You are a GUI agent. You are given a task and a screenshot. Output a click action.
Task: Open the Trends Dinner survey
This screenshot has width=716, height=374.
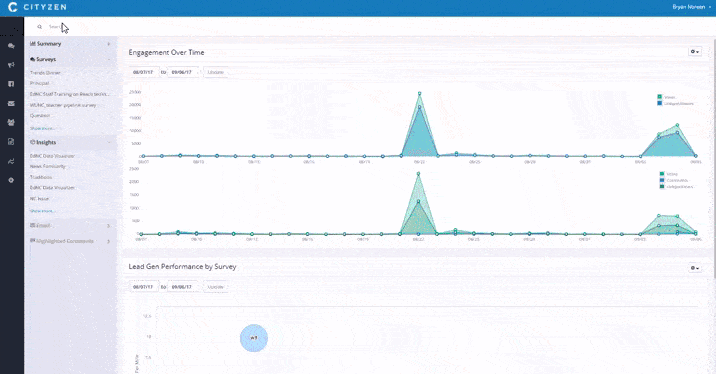coord(45,73)
